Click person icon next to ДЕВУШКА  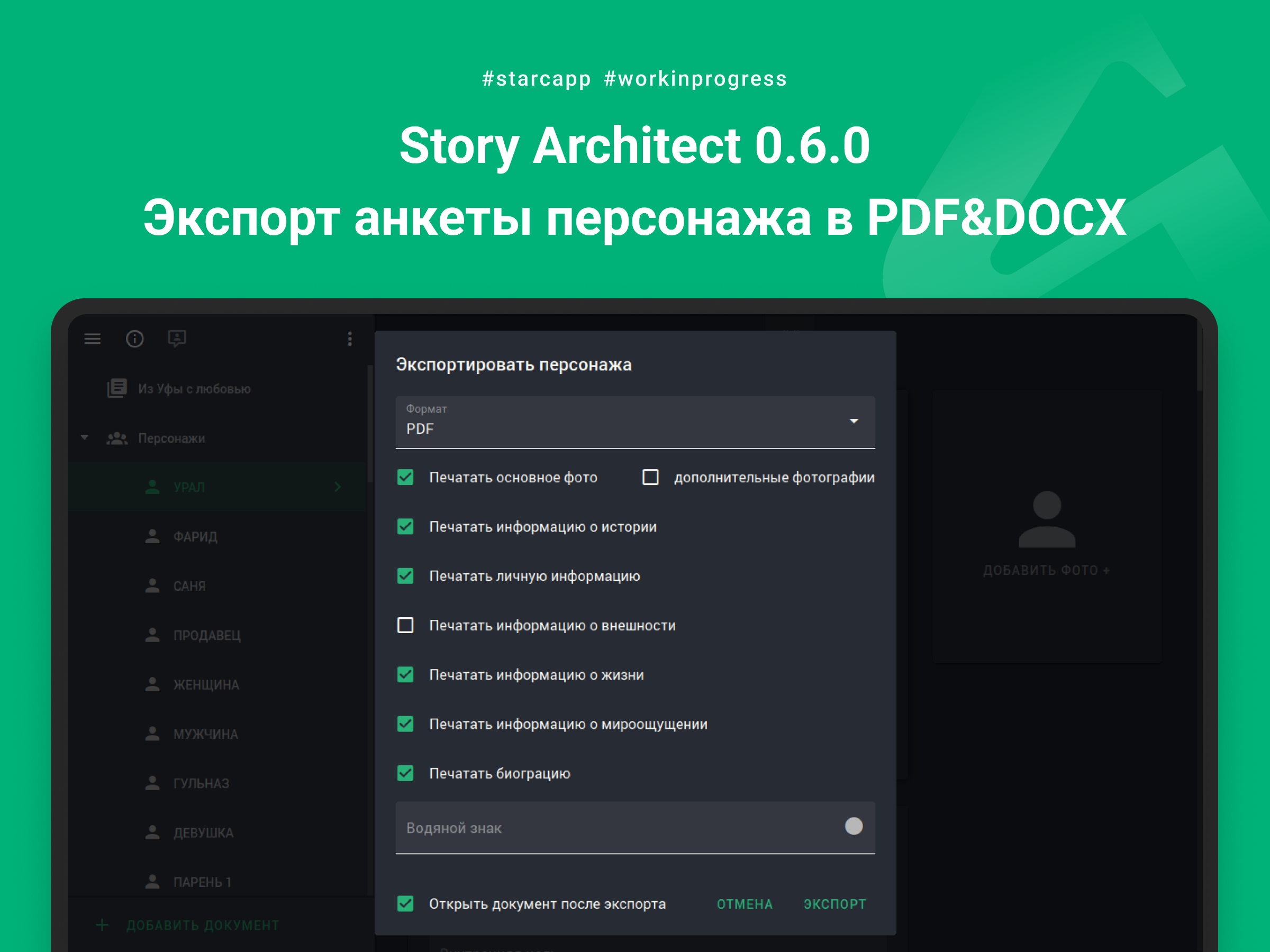(152, 832)
